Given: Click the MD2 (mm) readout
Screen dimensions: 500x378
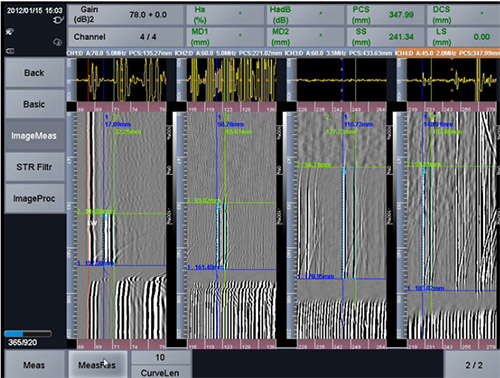Looking at the screenshot, I should tap(305, 37).
